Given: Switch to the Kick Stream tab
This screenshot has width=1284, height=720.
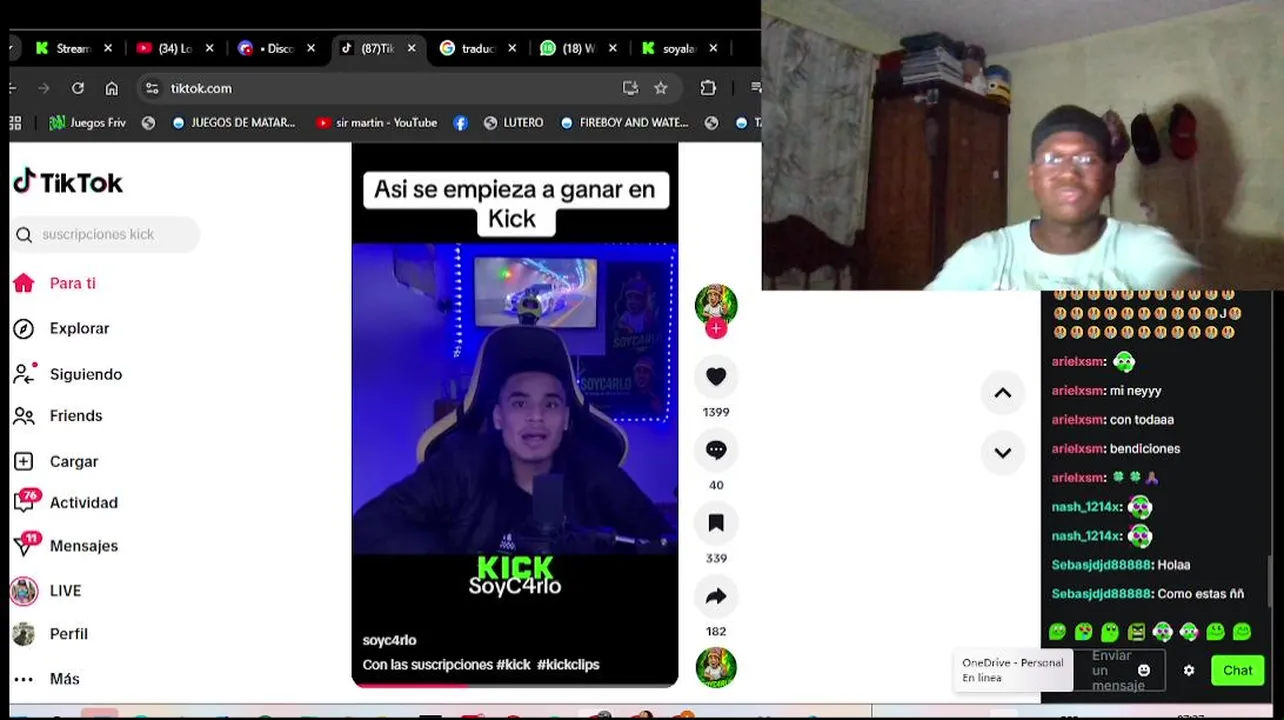Looking at the screenshot, I should click(x=73, y=48).
